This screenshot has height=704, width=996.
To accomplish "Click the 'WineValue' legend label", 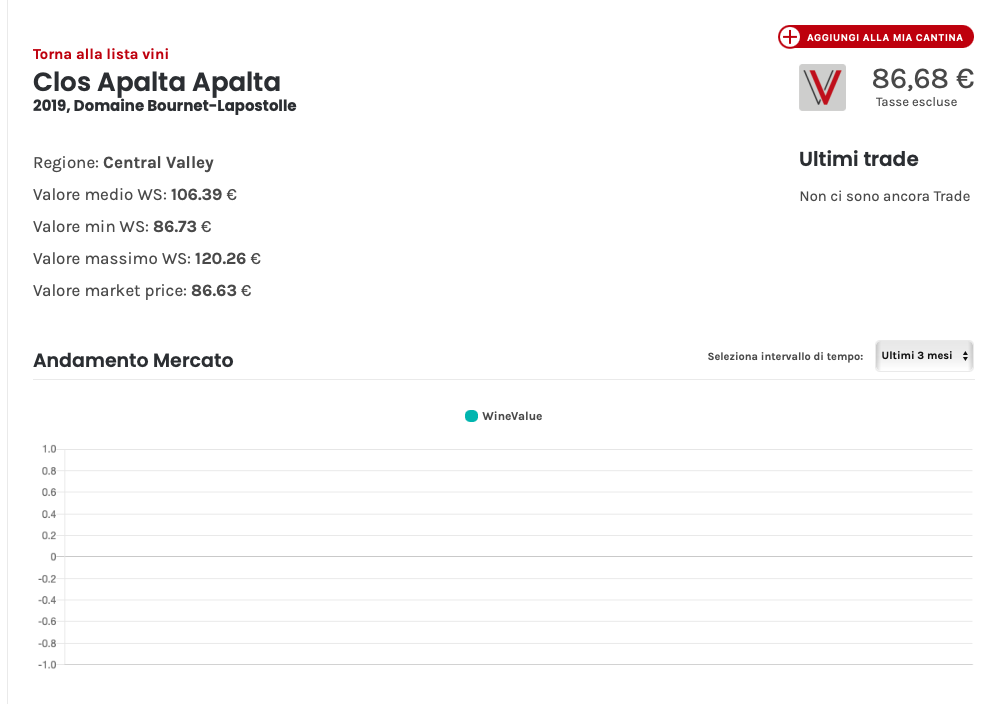I will [512, 416].
